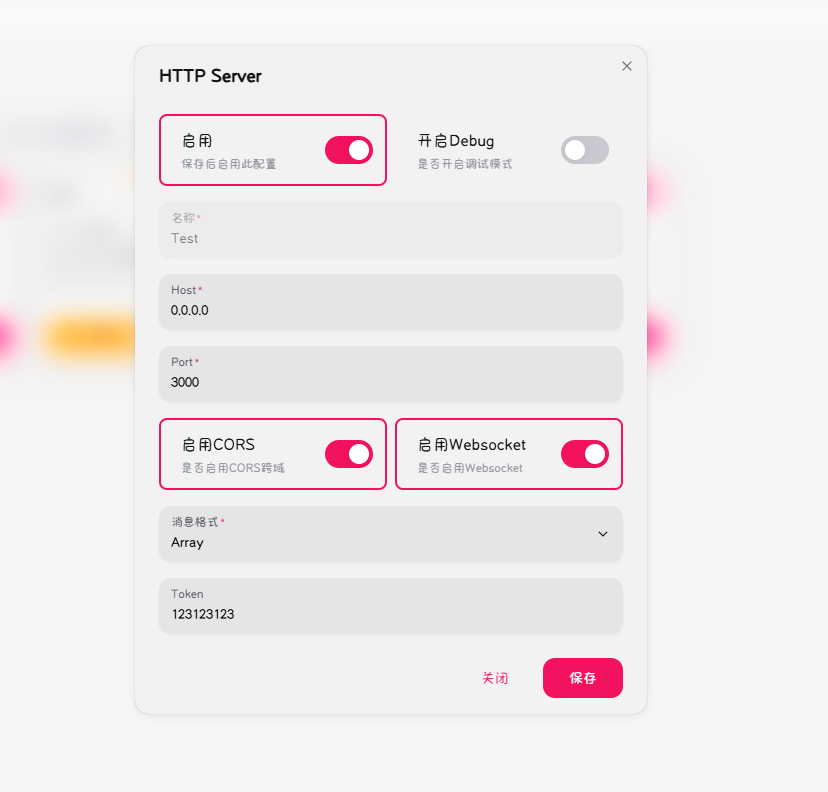The width and height of the screenshot is (828, 792).
Task: Click the 消息格式 field label
Action: (194, 522)
